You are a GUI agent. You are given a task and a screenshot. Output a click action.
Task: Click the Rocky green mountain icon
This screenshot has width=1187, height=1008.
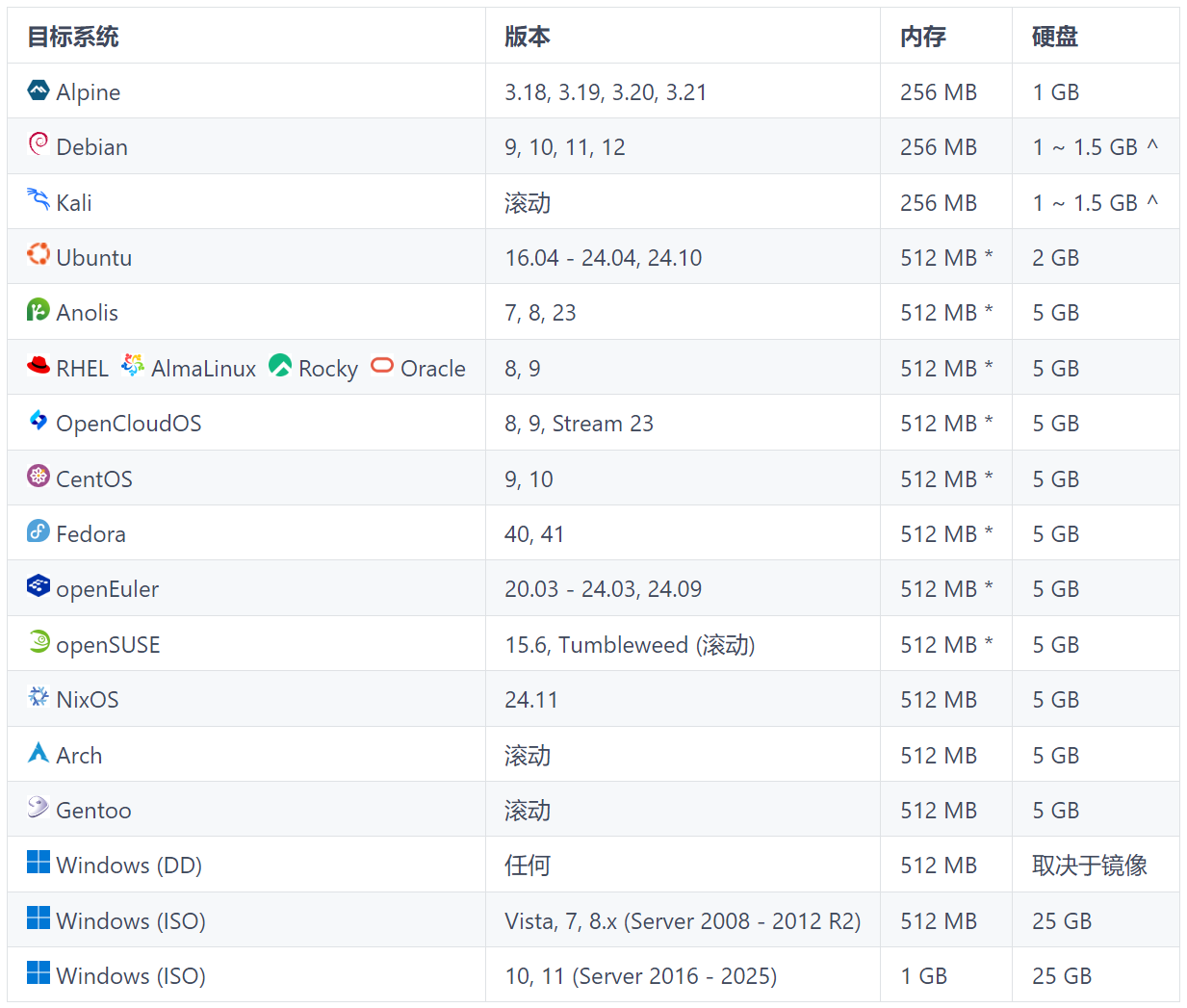point(280,365)
